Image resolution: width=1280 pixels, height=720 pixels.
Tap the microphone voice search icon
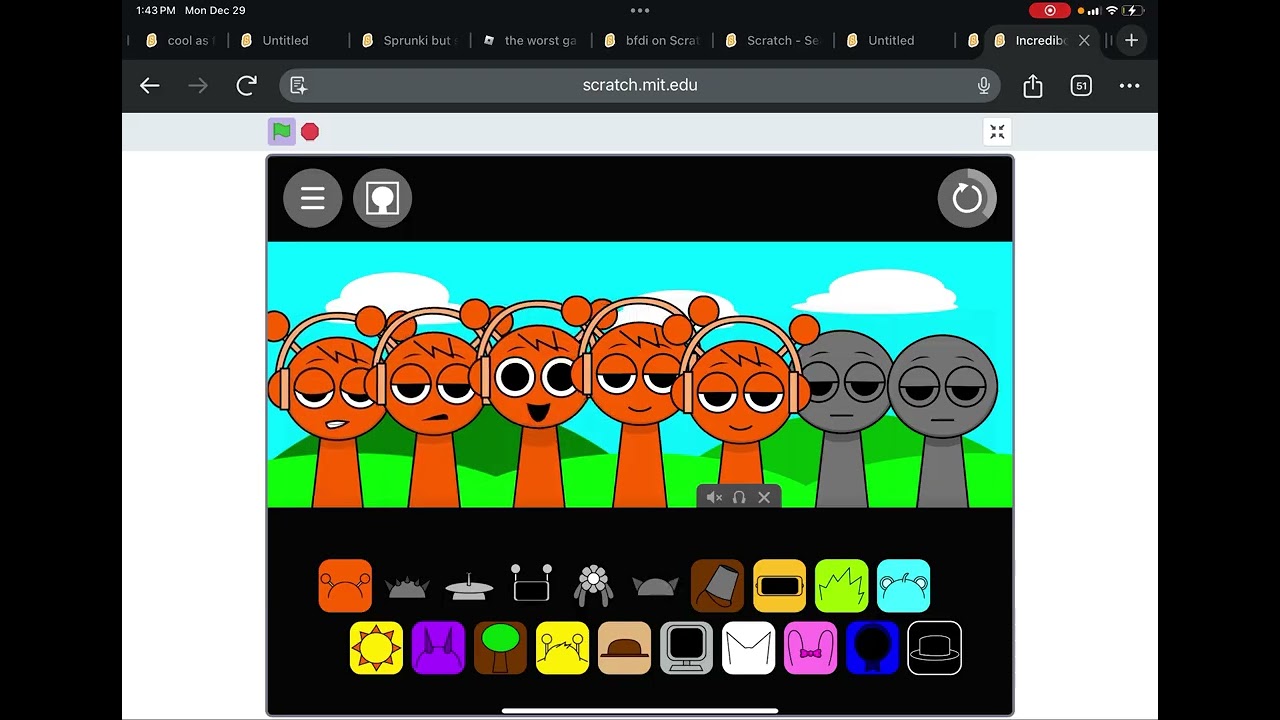click(x=984, y=86)
